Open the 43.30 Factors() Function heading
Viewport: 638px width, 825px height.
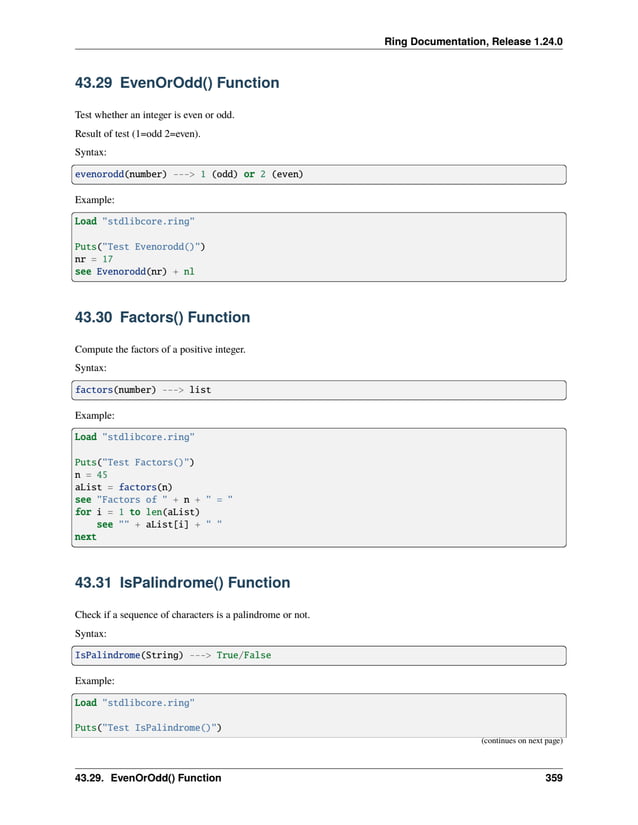pyautogui.click(x=163, y=317)
